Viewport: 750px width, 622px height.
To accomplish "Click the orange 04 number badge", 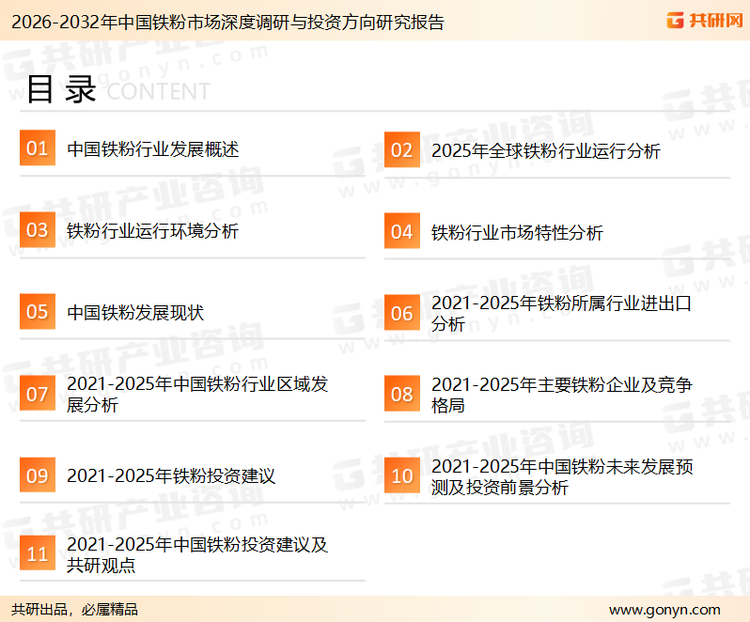I will tap(402, 231).
